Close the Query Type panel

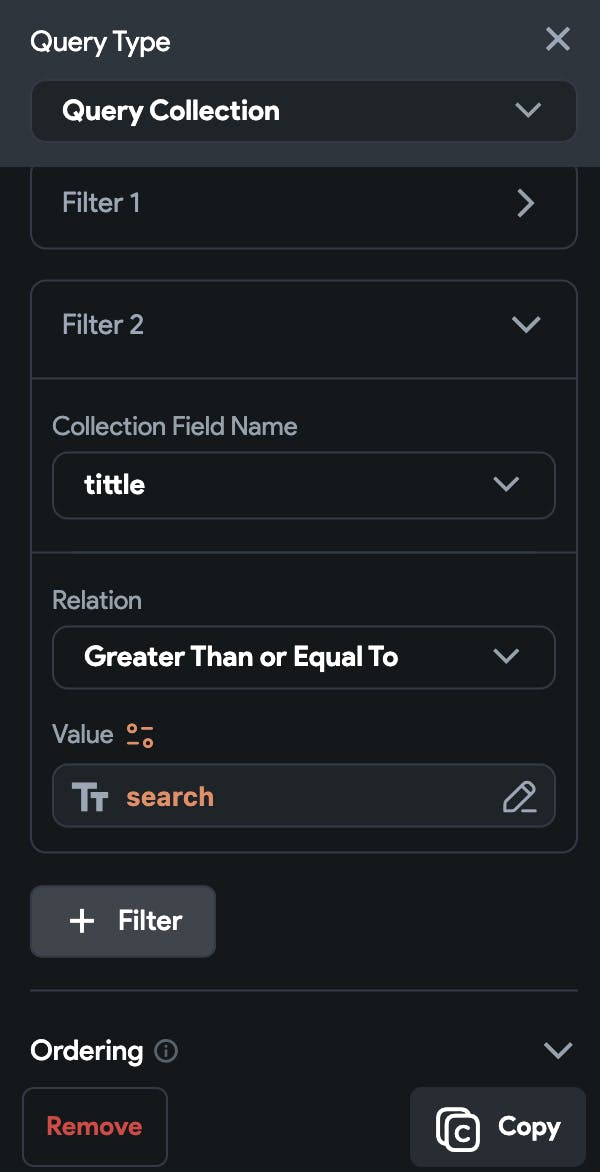(x=557, y=40)
